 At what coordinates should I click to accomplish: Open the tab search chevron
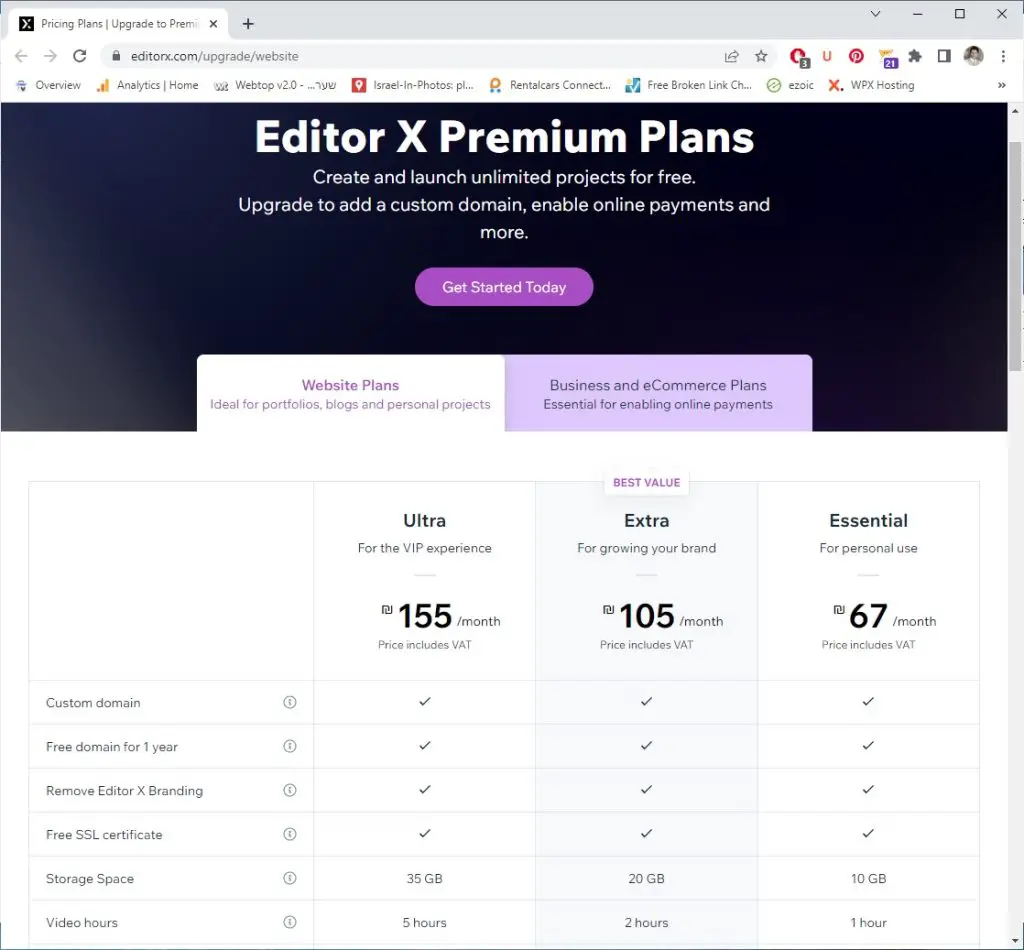coord(876,14)
